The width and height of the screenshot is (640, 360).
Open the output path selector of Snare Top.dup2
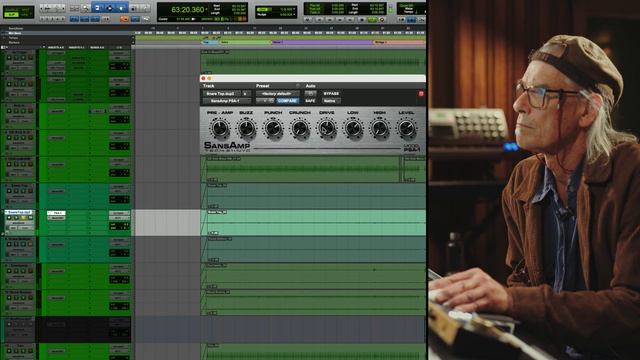pyautogui.click(x=119, y=218)
